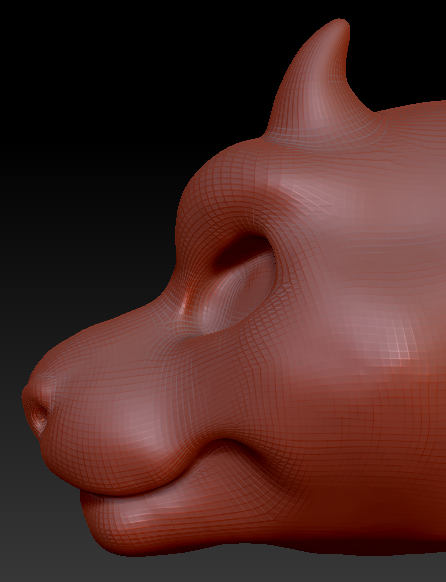Screen dimensions: 446x582
Task: Select the base of the ear
Action: tap(319, 126)
